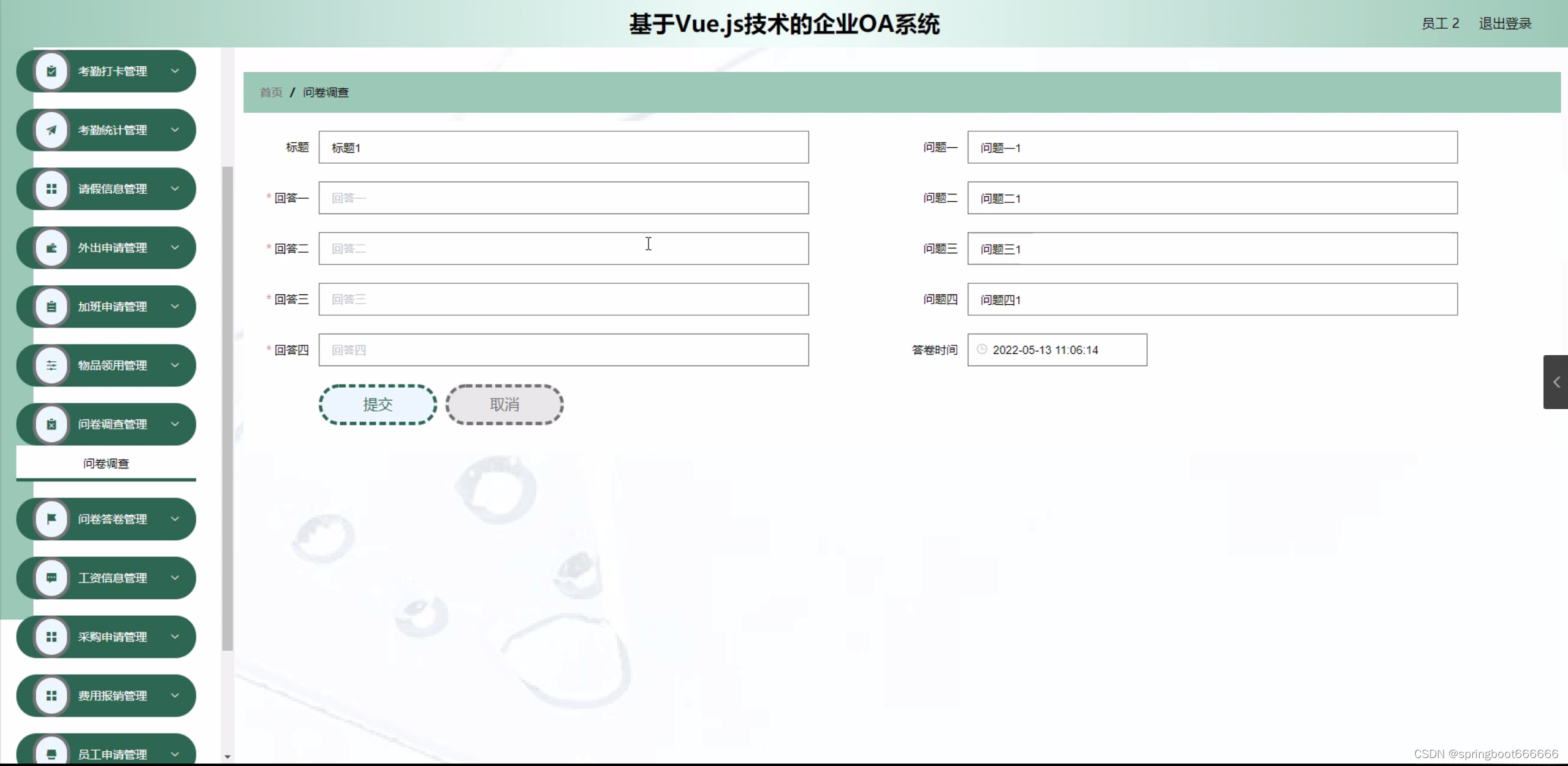Go to 首页 breadcrumb link
The width and height of the screenshot is (1568, 766).
[x=271, y=92]
